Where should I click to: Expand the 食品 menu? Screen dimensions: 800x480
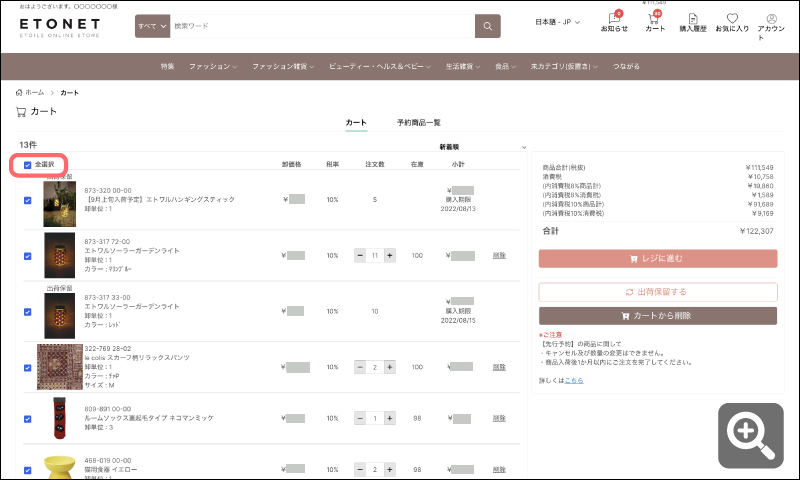505,66
